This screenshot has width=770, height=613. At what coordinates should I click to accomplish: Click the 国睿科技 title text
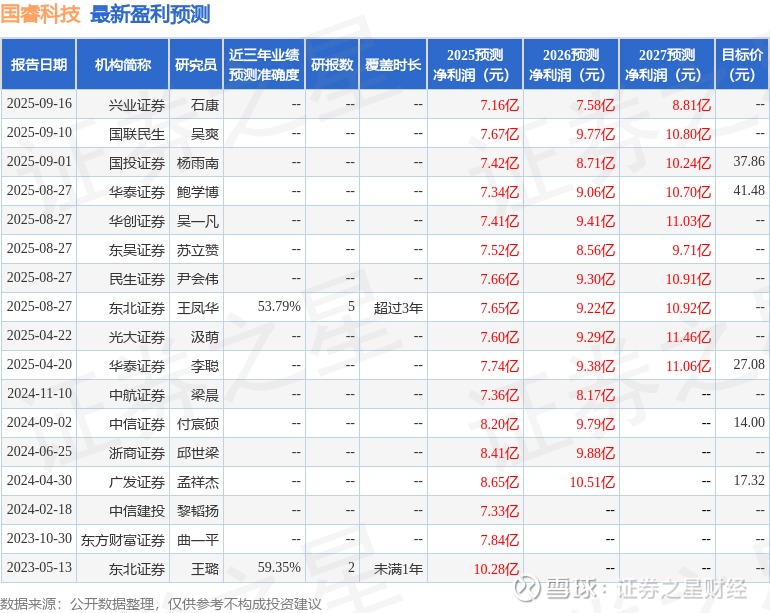[40, 14]
